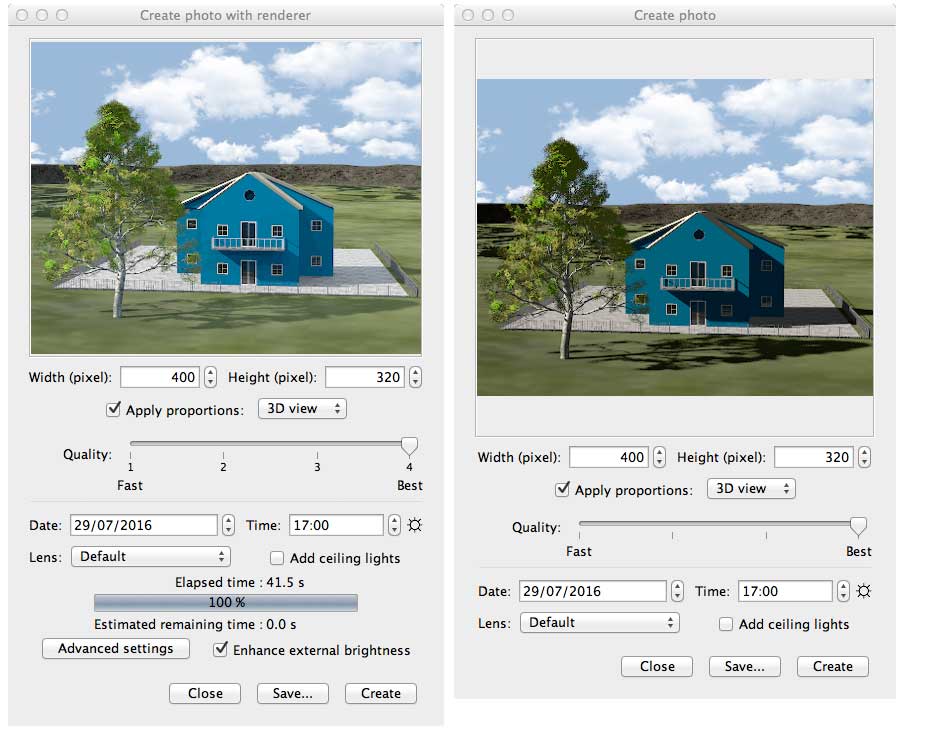Click Save... button in renderer window

[x=293, y=693]
